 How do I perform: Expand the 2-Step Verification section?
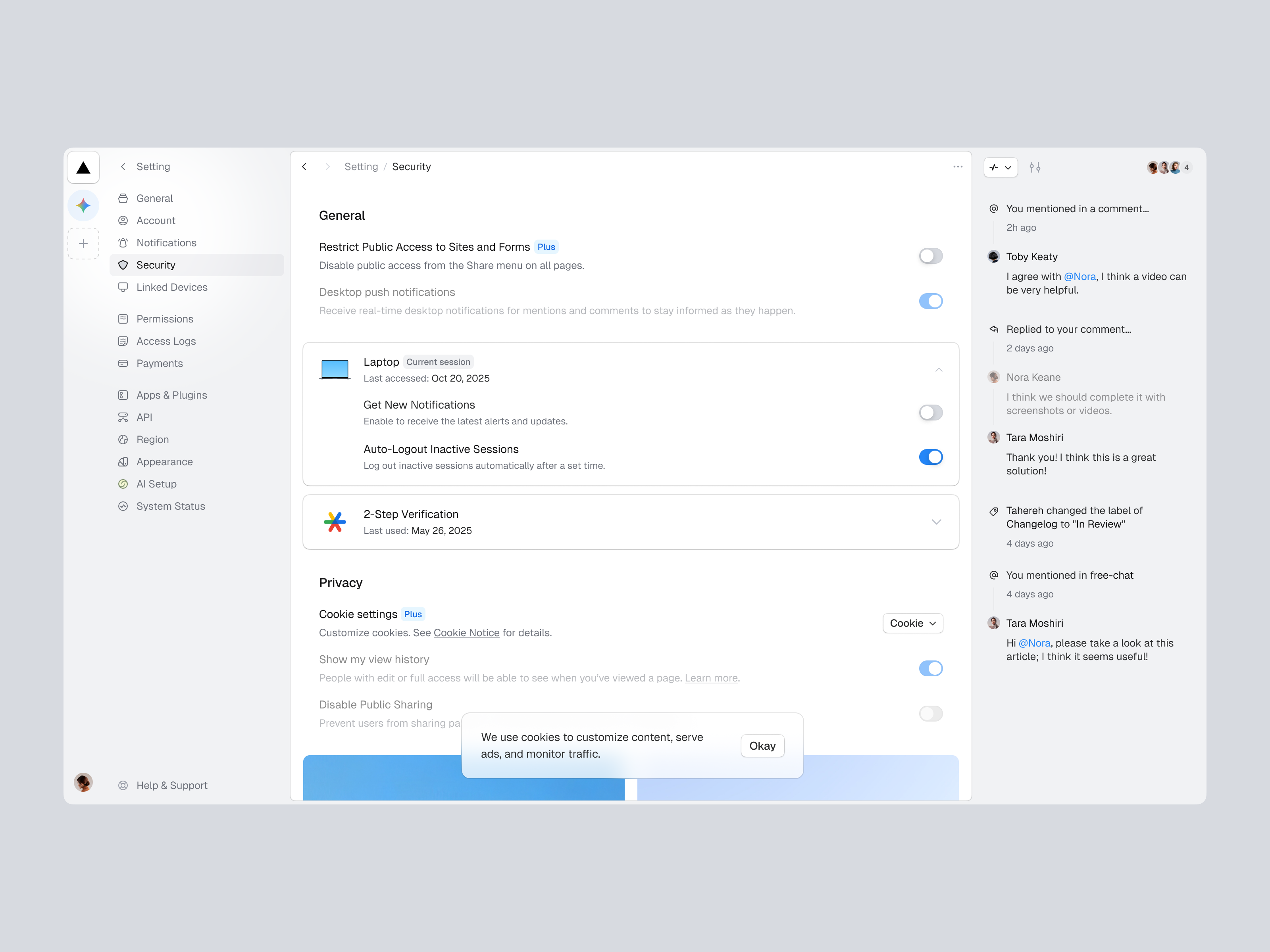point(937,522)
